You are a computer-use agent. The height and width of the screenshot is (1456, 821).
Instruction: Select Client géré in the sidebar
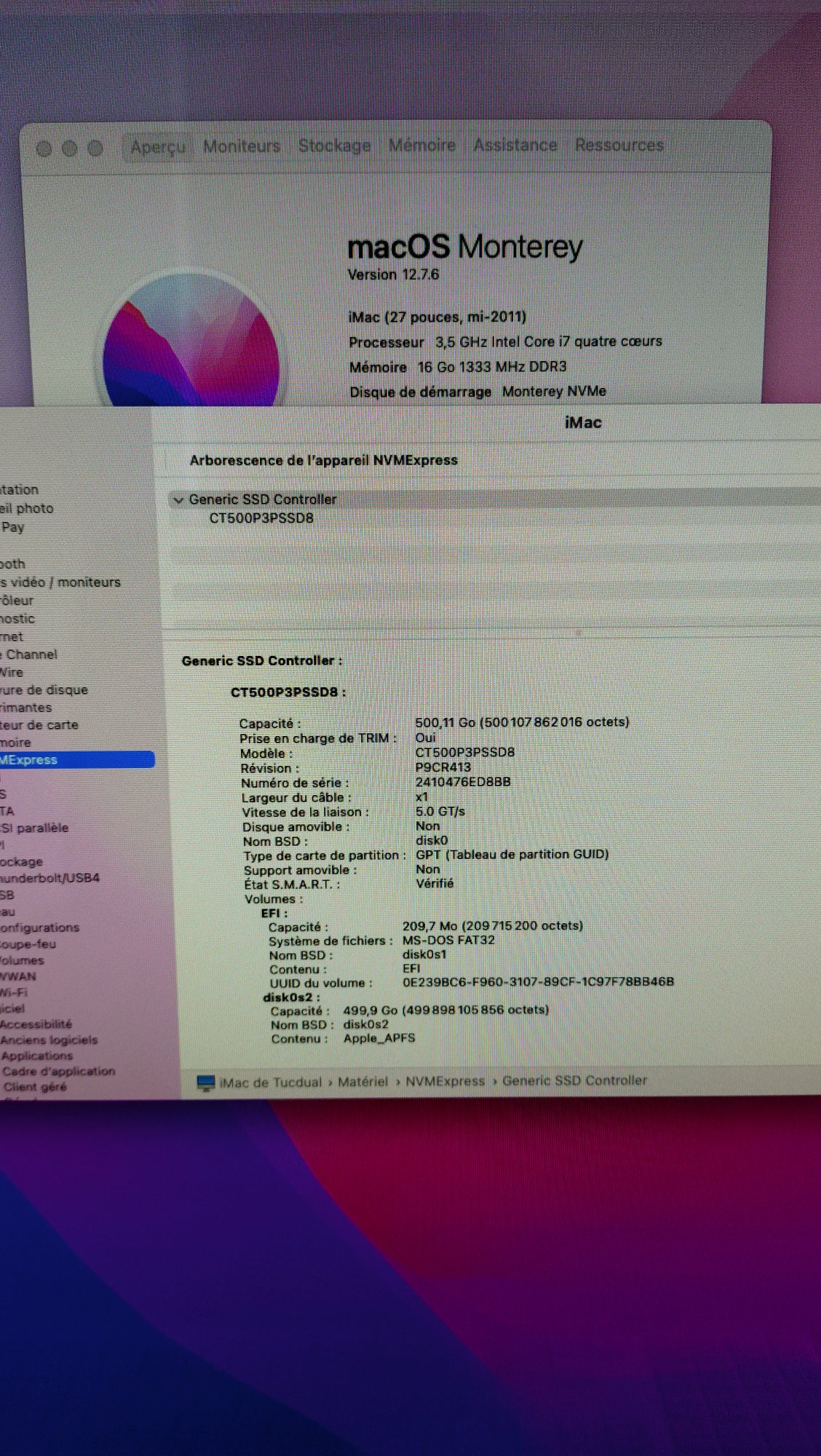coord(35,1087)
